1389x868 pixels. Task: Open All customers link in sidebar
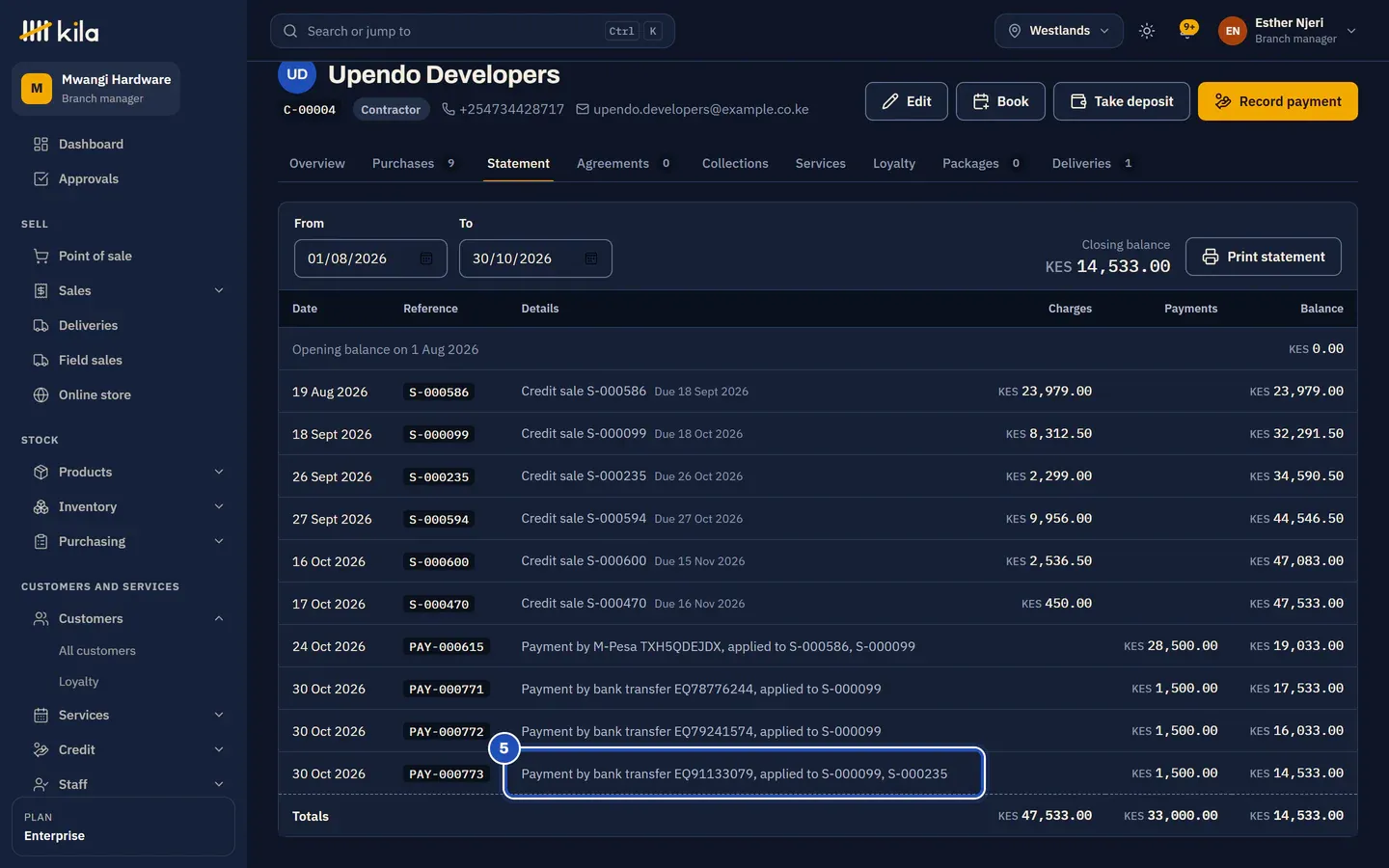(97, 651)
